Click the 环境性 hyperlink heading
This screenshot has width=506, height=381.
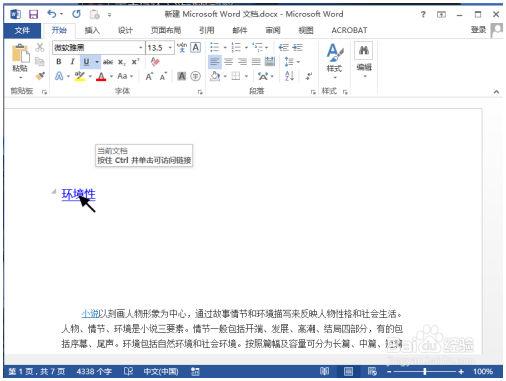[78, 194]
